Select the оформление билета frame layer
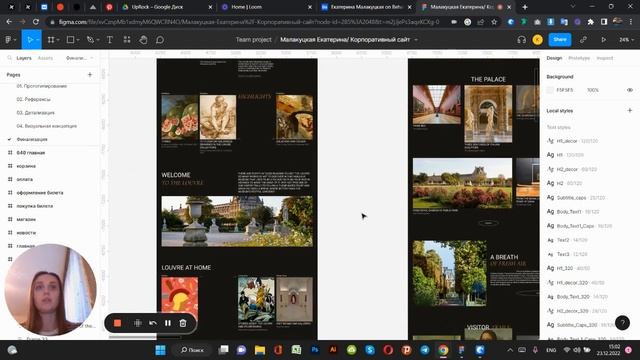The image size is (640, 360). (x=40, y=193)
